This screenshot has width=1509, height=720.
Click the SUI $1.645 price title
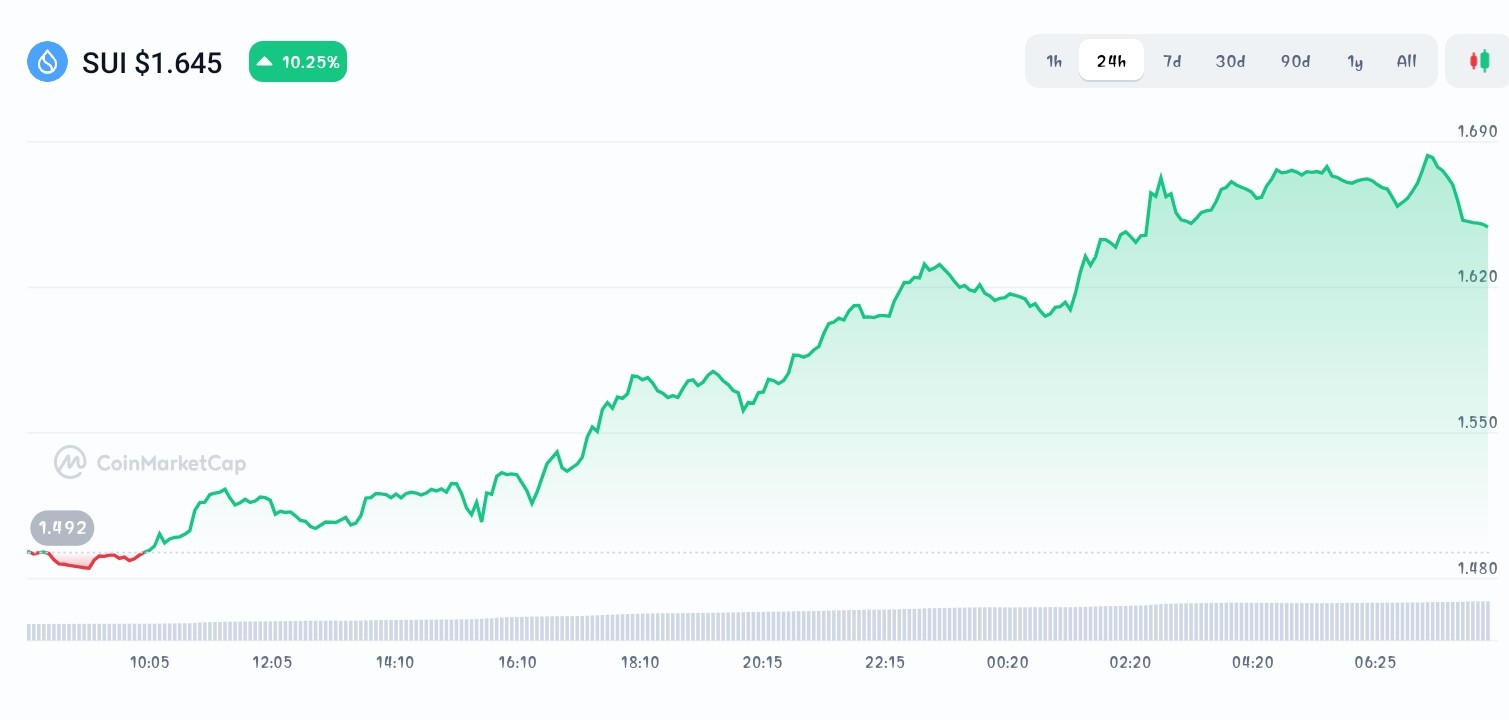click(x=152, y=63)
